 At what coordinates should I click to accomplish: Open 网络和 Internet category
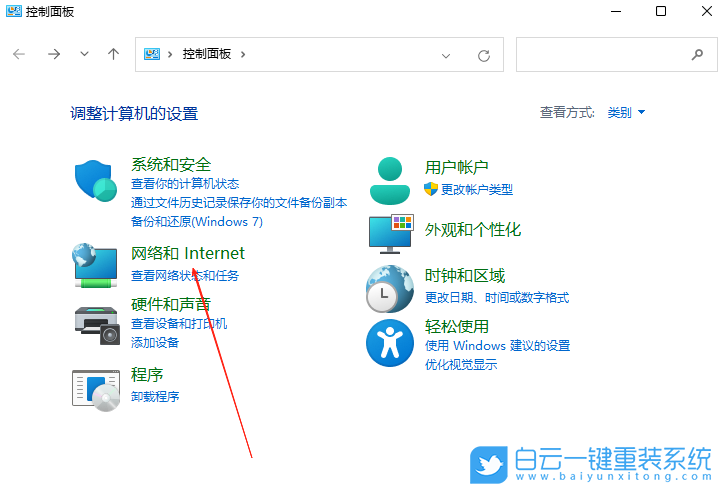(x=188, y=253)
